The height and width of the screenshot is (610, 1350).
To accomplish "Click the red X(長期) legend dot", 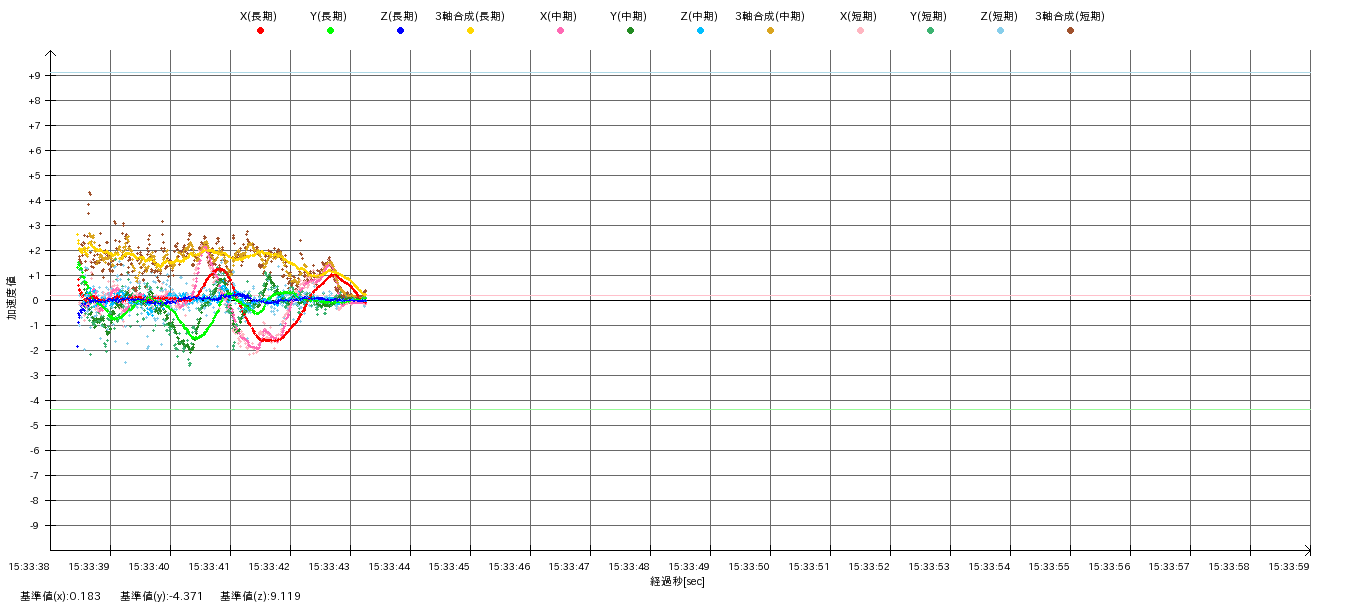I will [260, 31].
